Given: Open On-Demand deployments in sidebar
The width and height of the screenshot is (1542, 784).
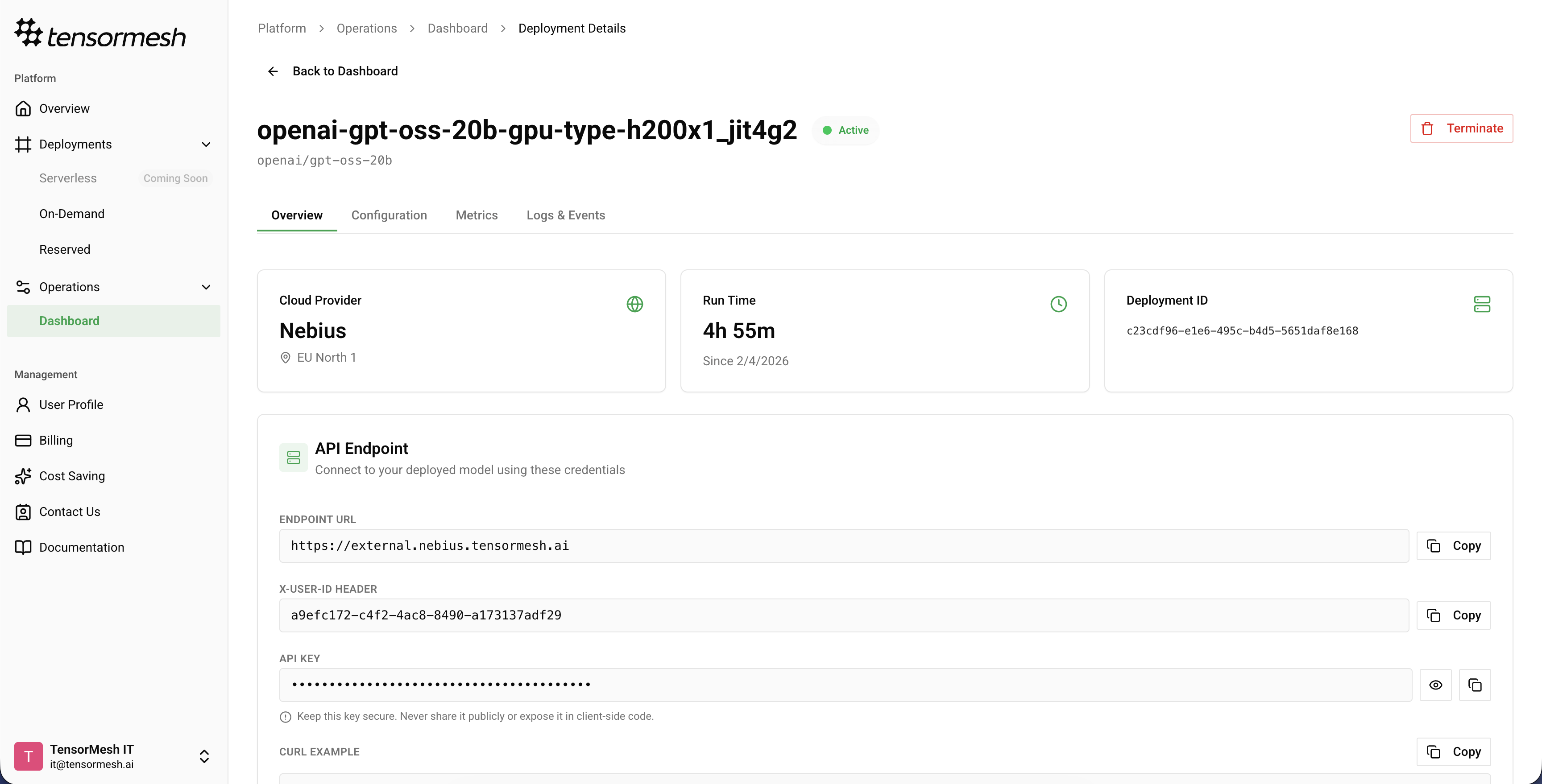Looking at the screenshot, I should 72,214.
